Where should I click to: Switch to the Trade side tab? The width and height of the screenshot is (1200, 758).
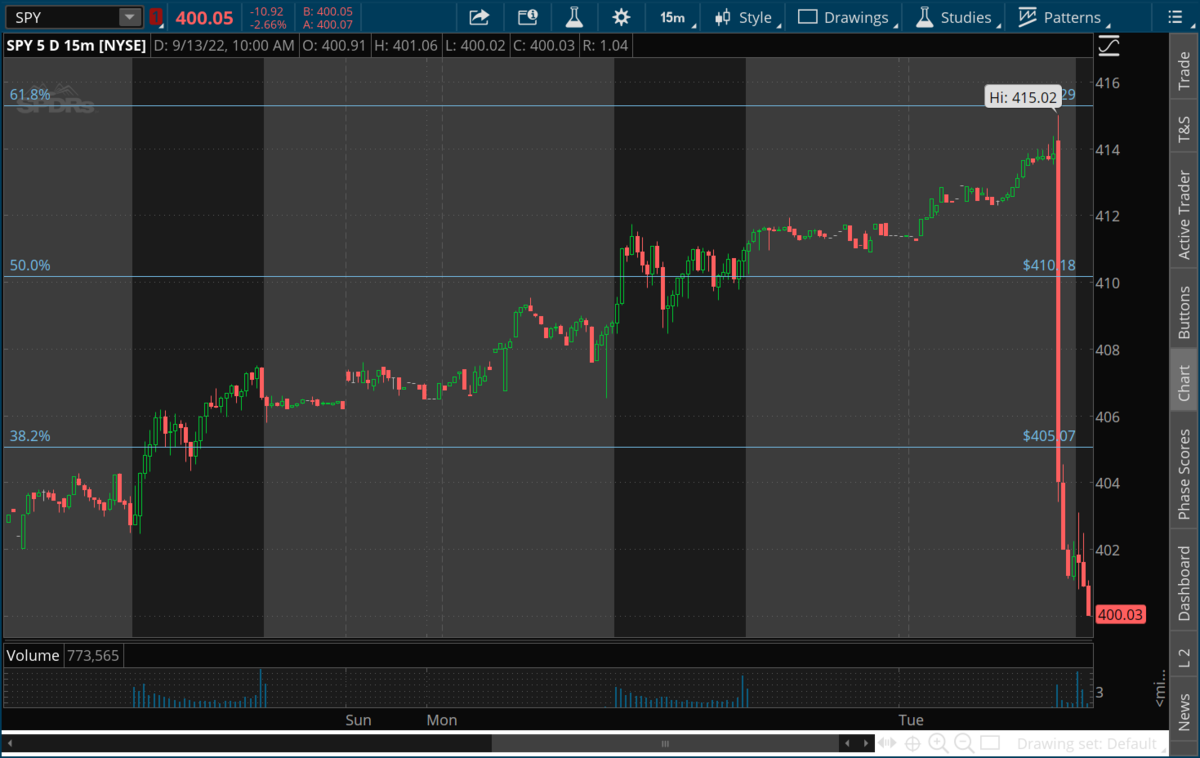click(x=1184, y=73)
